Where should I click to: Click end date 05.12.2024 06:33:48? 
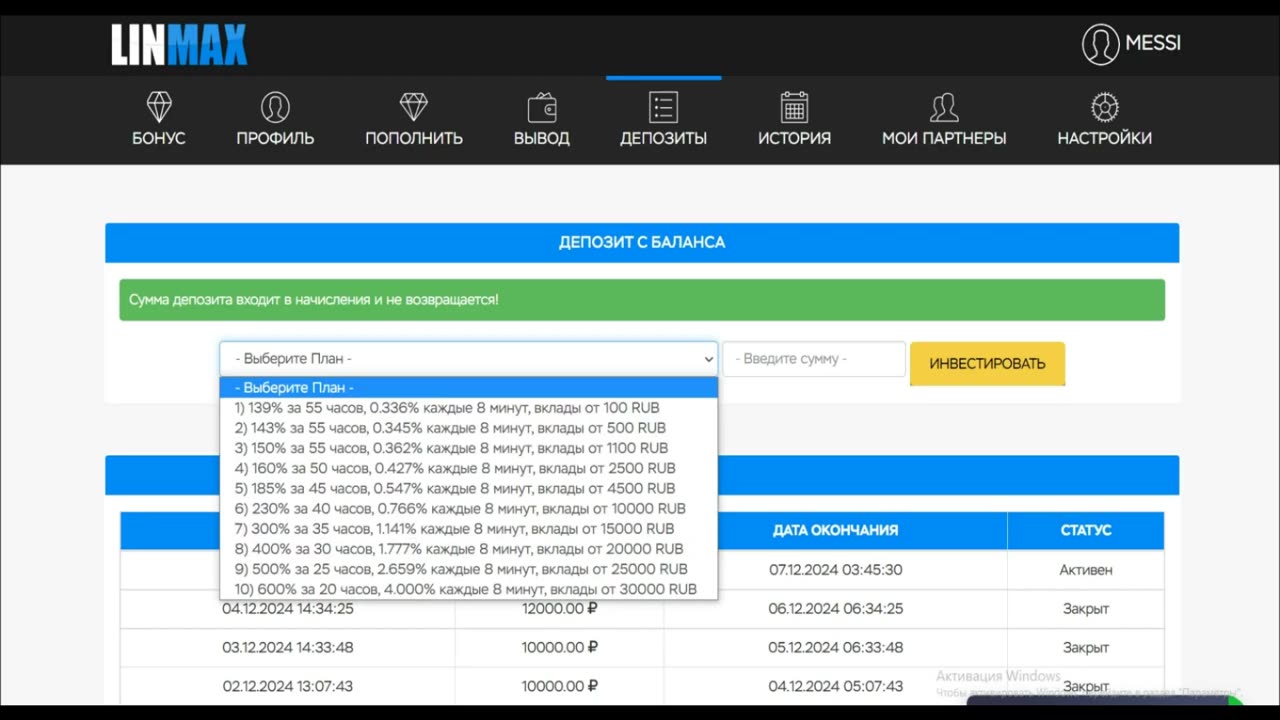pos(835,647)
